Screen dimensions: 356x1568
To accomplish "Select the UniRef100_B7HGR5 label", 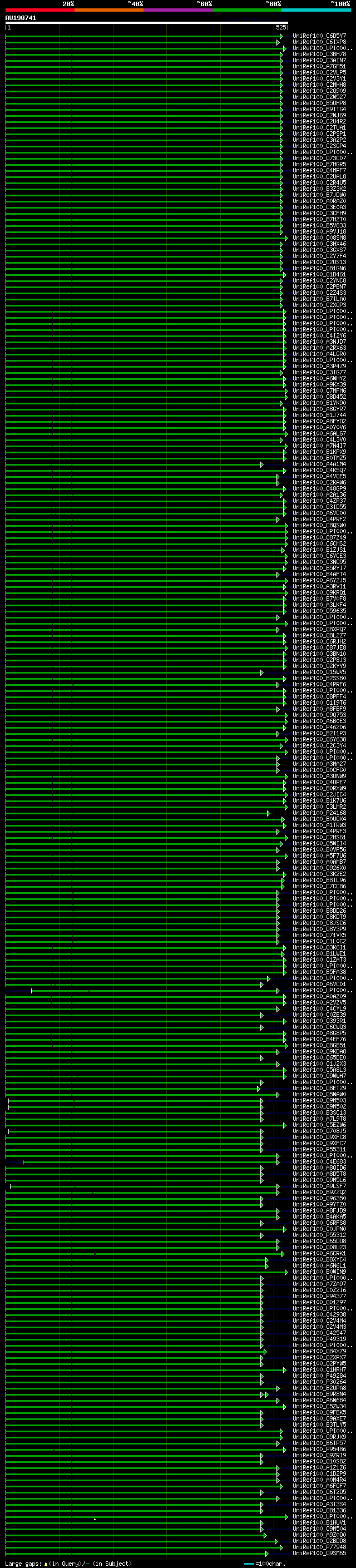I will (x=319, y=164).
